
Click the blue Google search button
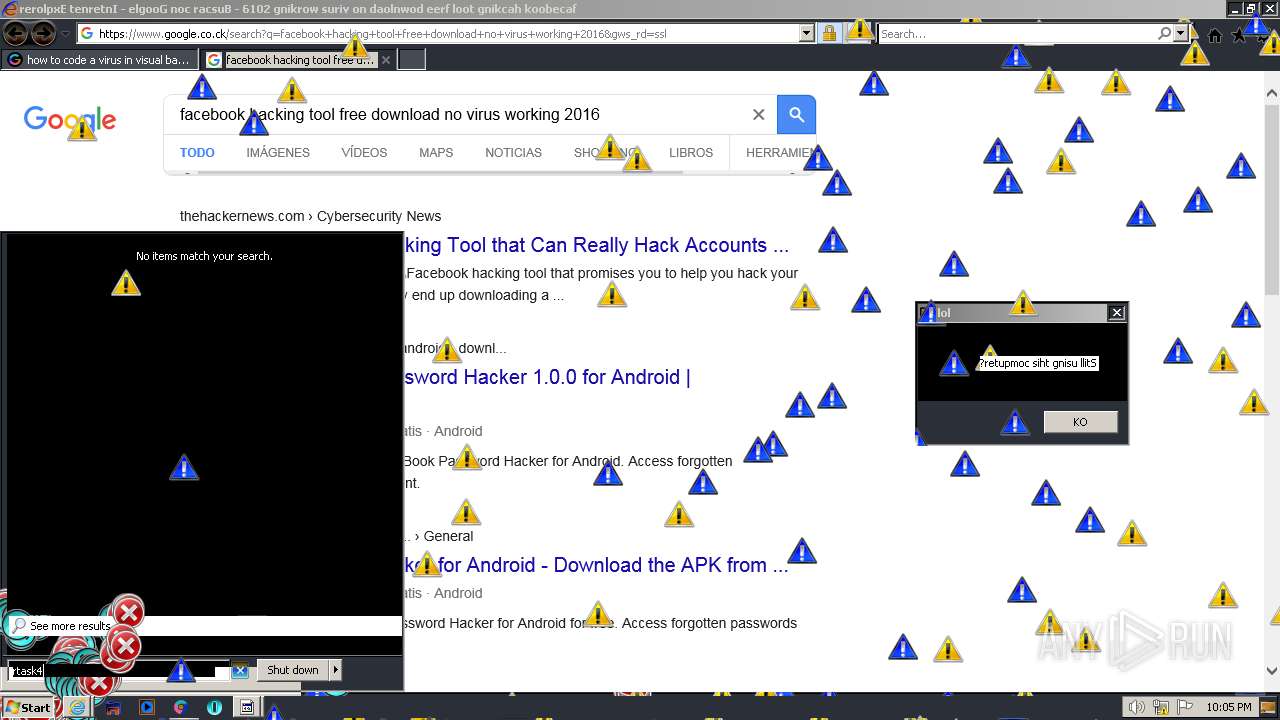click(797, 114)
